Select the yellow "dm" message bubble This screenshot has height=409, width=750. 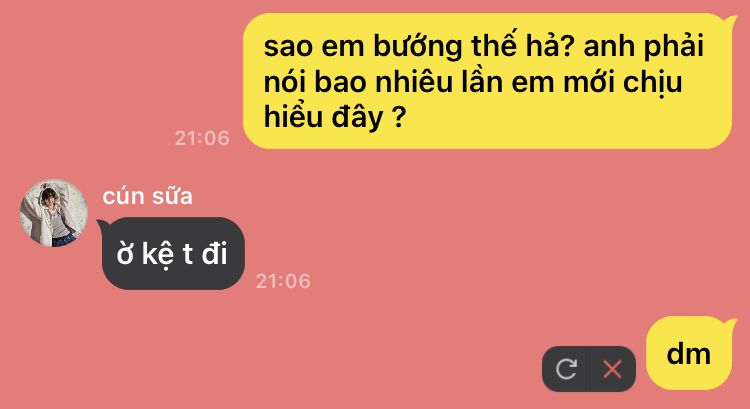point(689,353)
